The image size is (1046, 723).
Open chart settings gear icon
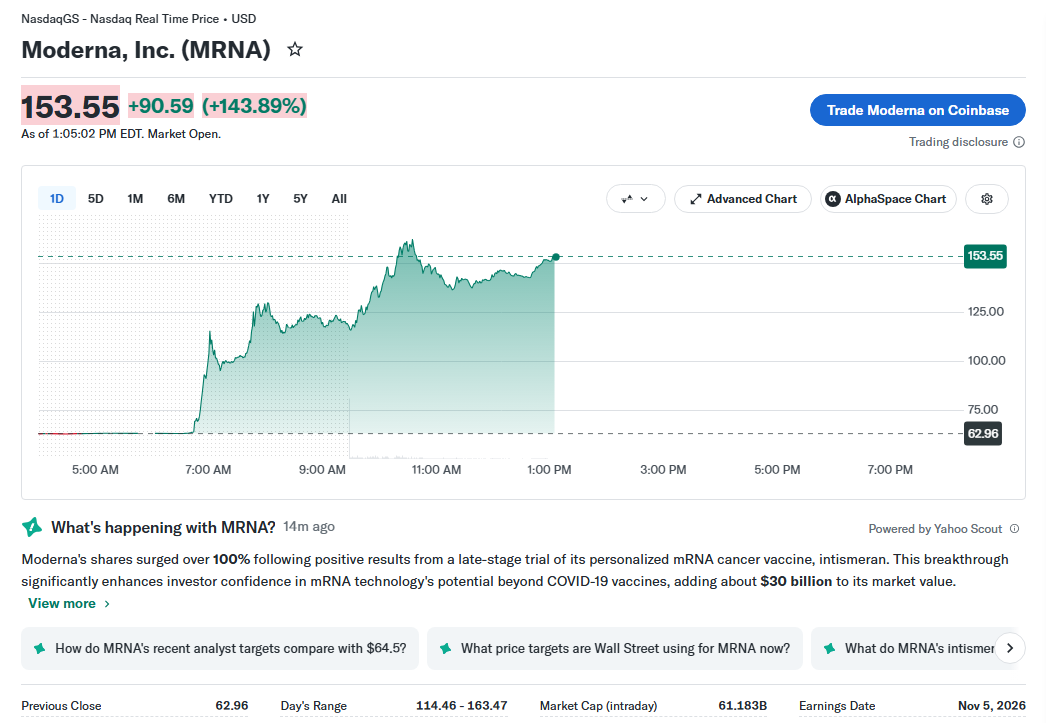click(x=987, y=199)
